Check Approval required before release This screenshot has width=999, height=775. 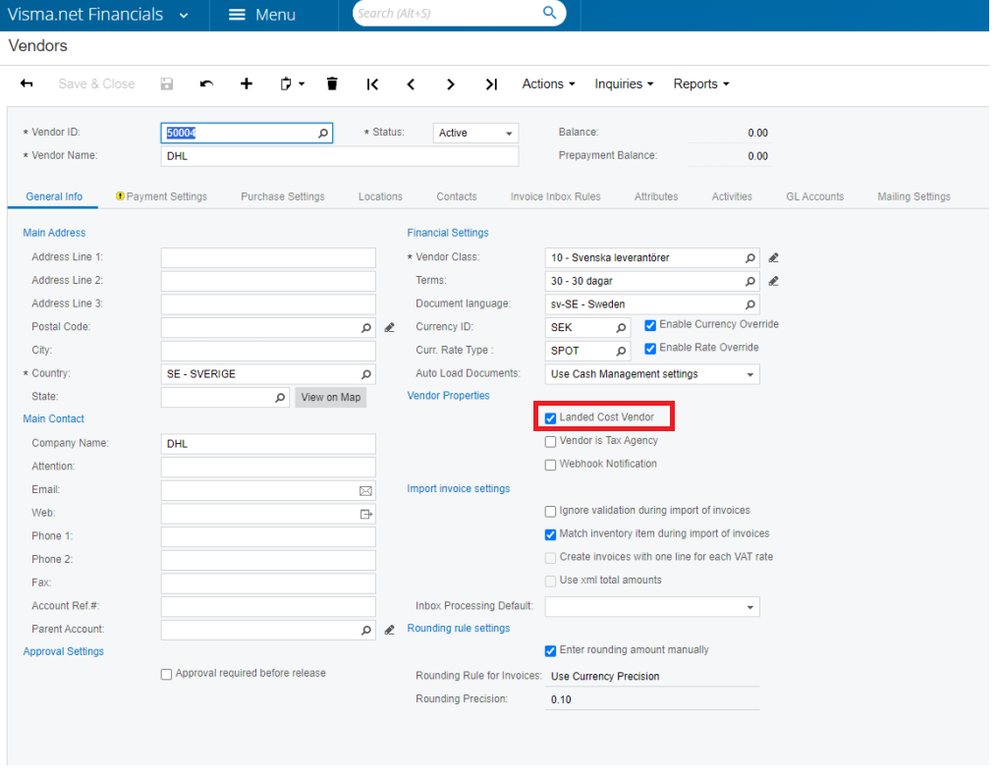[166, 674]
